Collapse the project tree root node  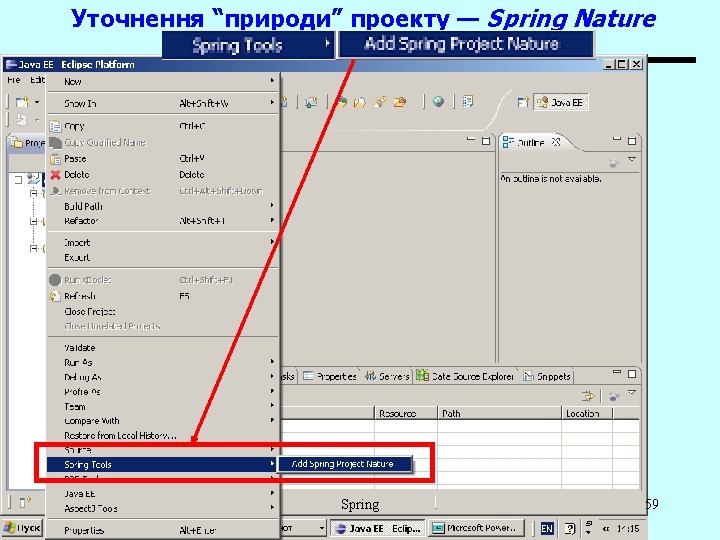(18, 180)
